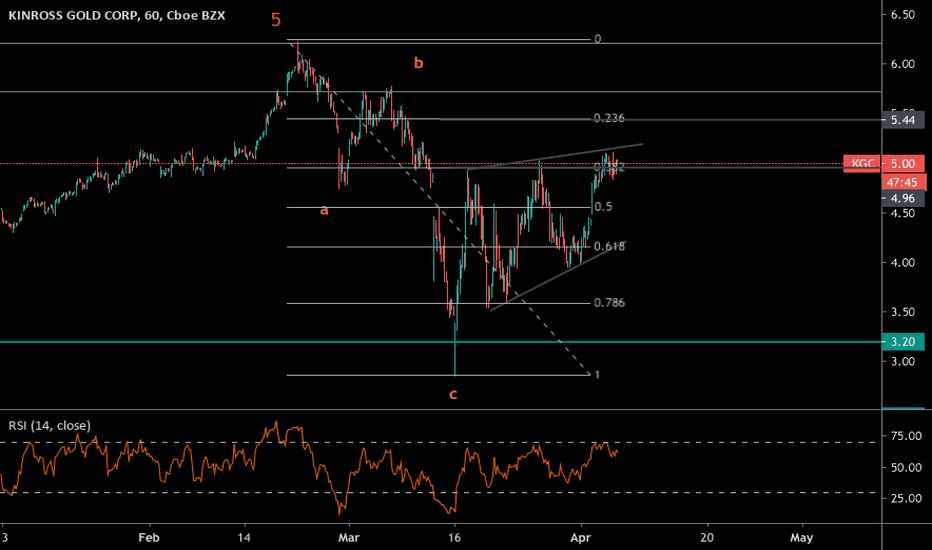Viewport: 932px width, 550px height.
Task: Click the 6.50 price scale value
Action: click(903, 15)
